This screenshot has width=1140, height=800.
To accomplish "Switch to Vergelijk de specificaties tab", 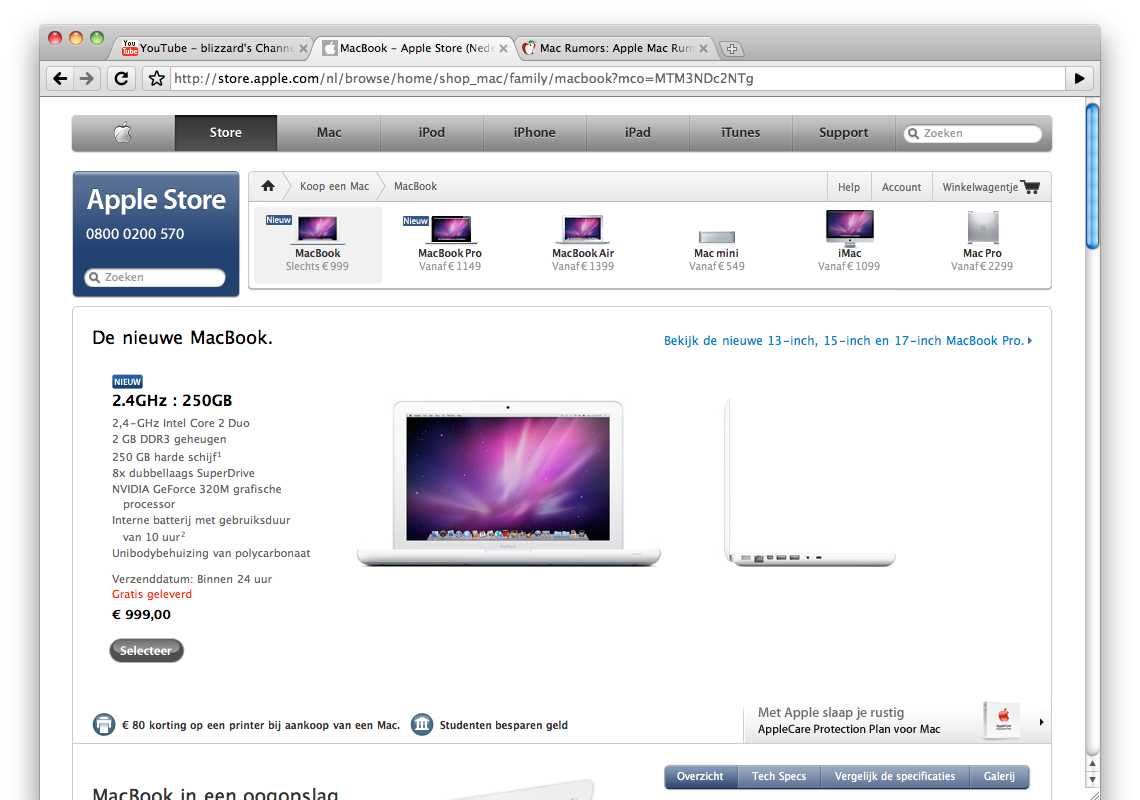I will coord(895,777).
